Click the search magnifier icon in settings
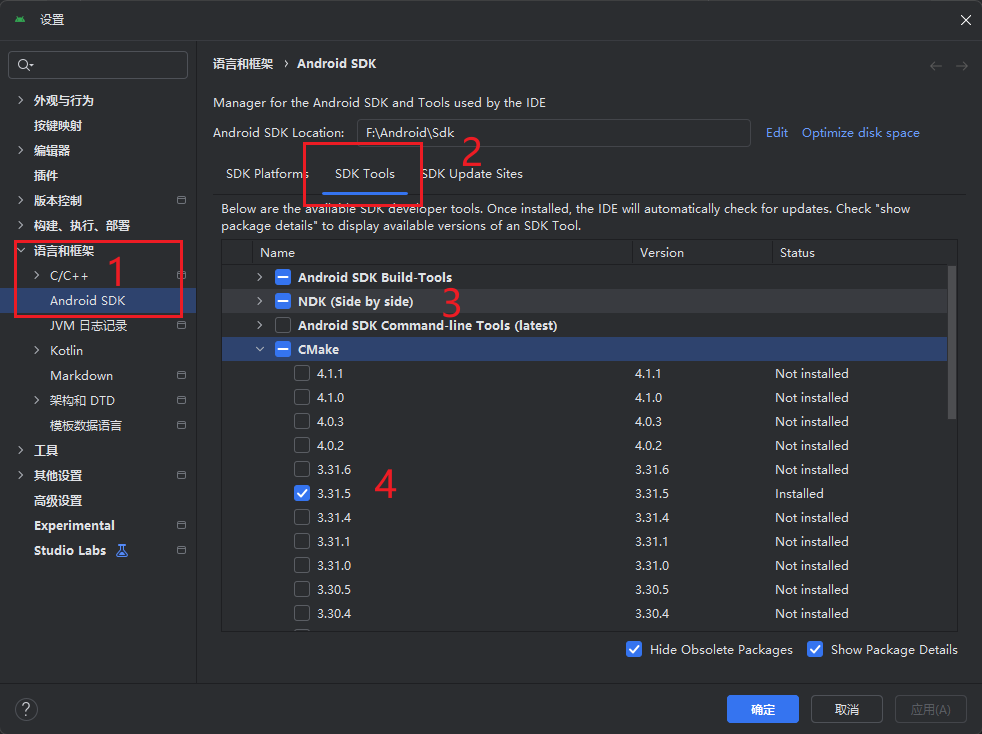This screenshot has width=982, height=734. (25, 65)
